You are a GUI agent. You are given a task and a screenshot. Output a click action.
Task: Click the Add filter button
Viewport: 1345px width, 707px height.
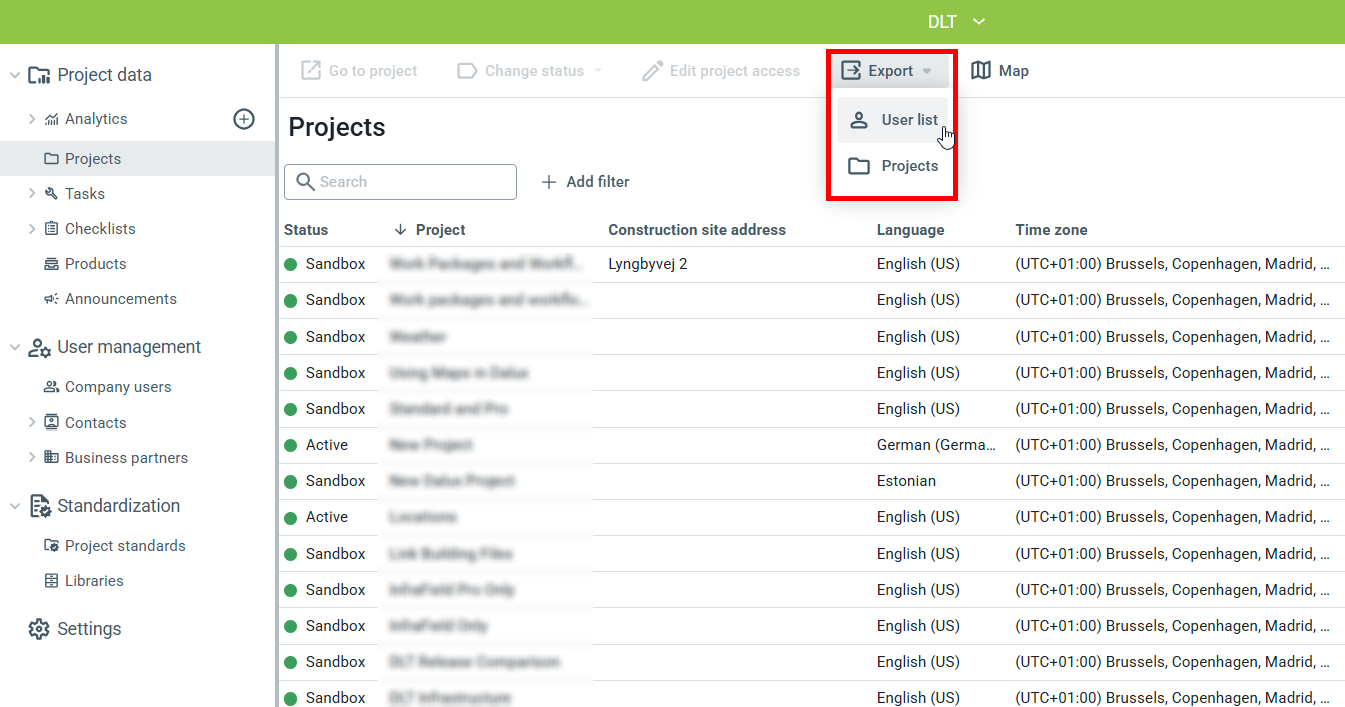click(586, 182)
